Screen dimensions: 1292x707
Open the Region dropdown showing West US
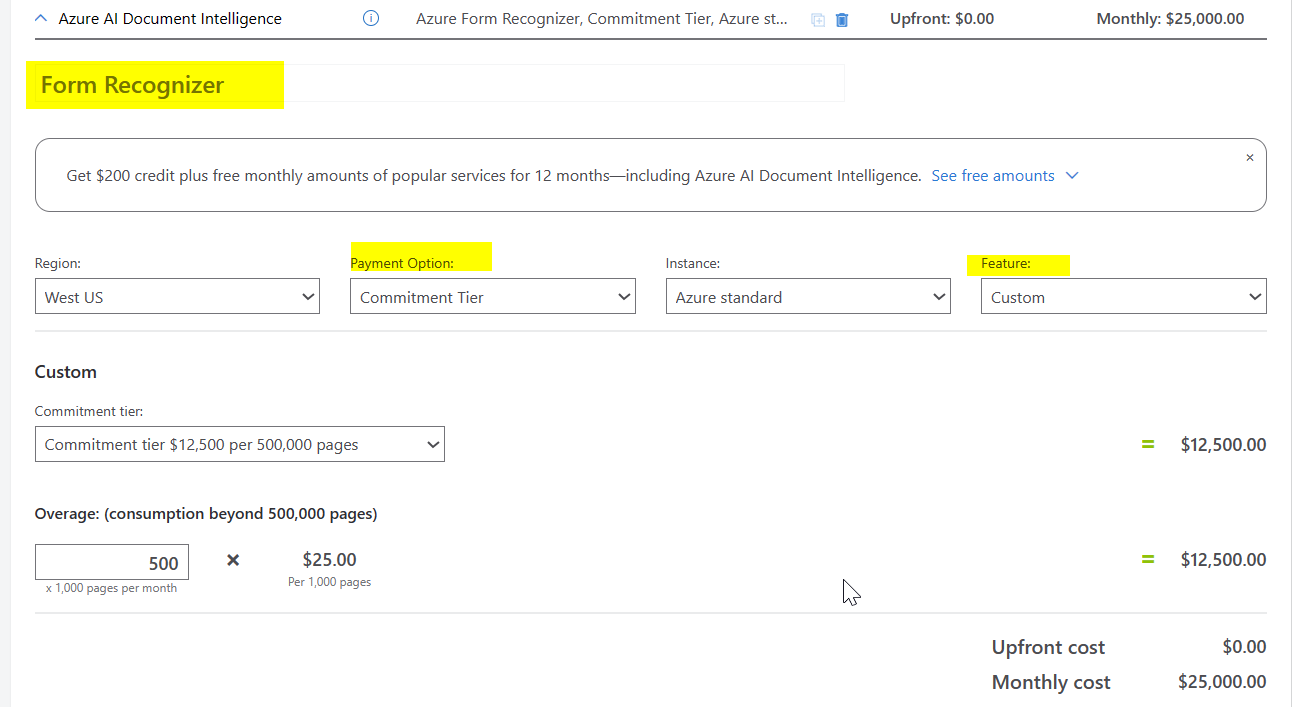click(x=177, y=297)
